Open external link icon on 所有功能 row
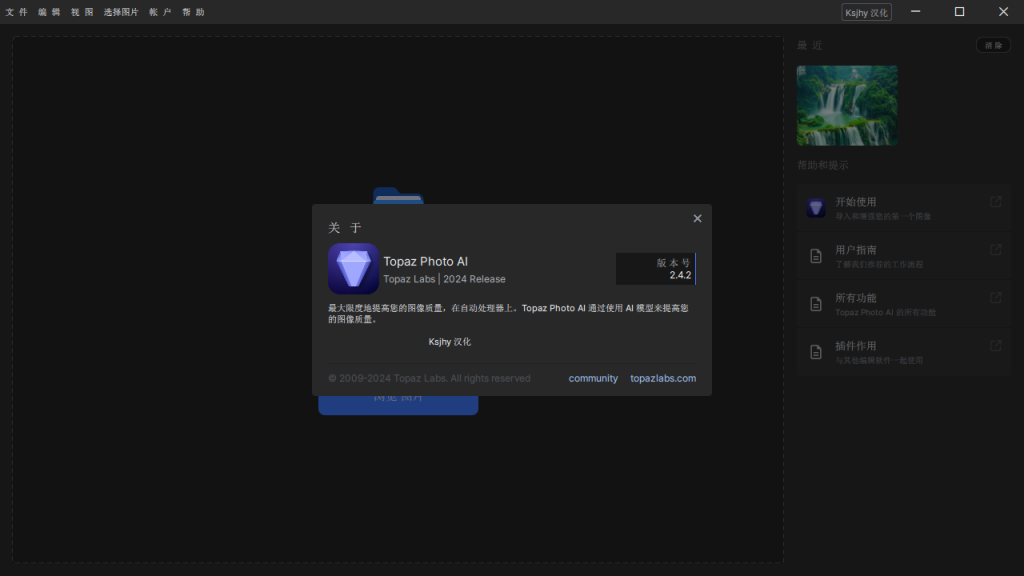This screenshot has height=576, width=1024. (x=995, y=298)
